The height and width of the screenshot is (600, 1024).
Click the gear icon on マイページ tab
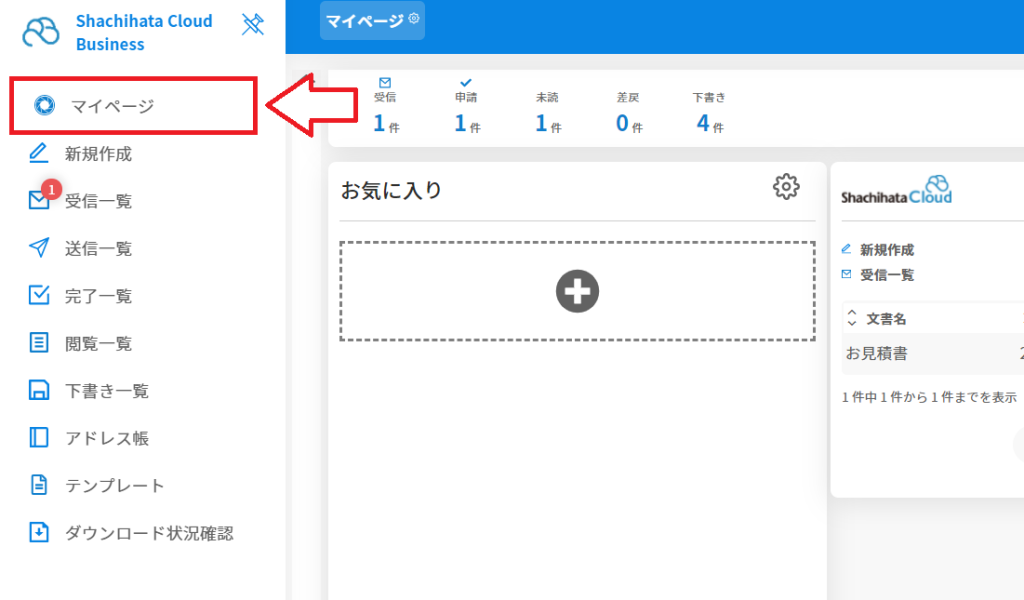pyautogui.click(x=413, y=18)
